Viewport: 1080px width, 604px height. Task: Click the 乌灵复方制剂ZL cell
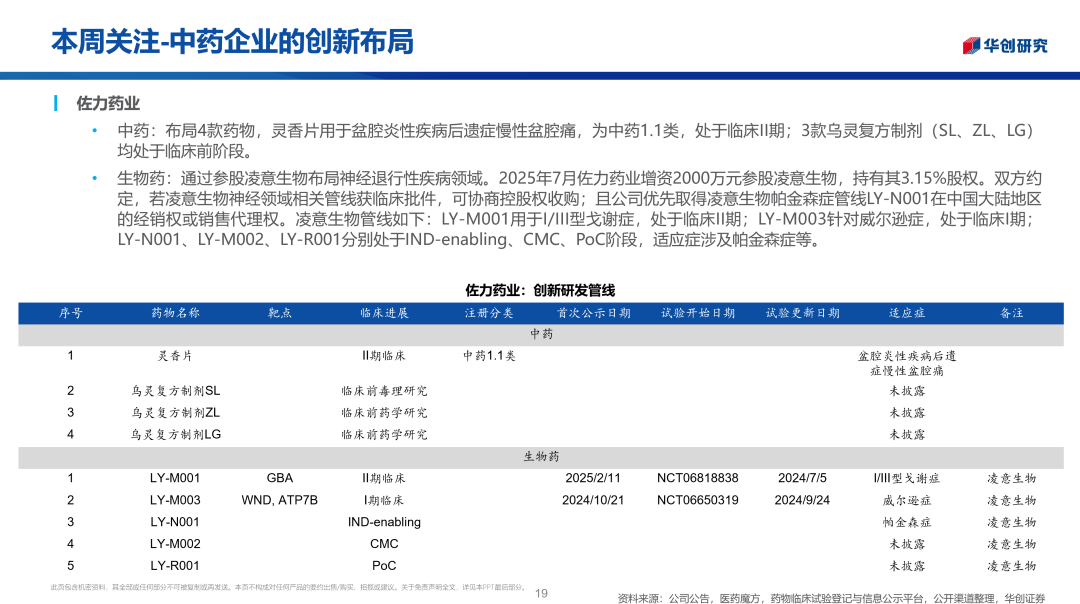coord(176,413)
